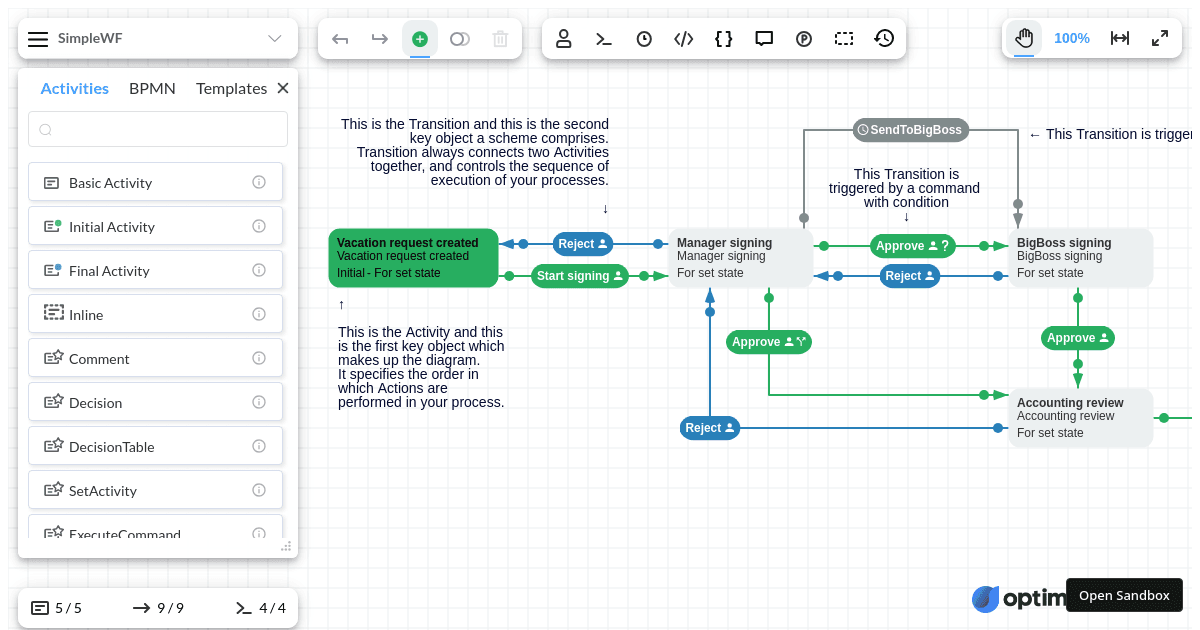Redo the last action

tap(379, 39)
